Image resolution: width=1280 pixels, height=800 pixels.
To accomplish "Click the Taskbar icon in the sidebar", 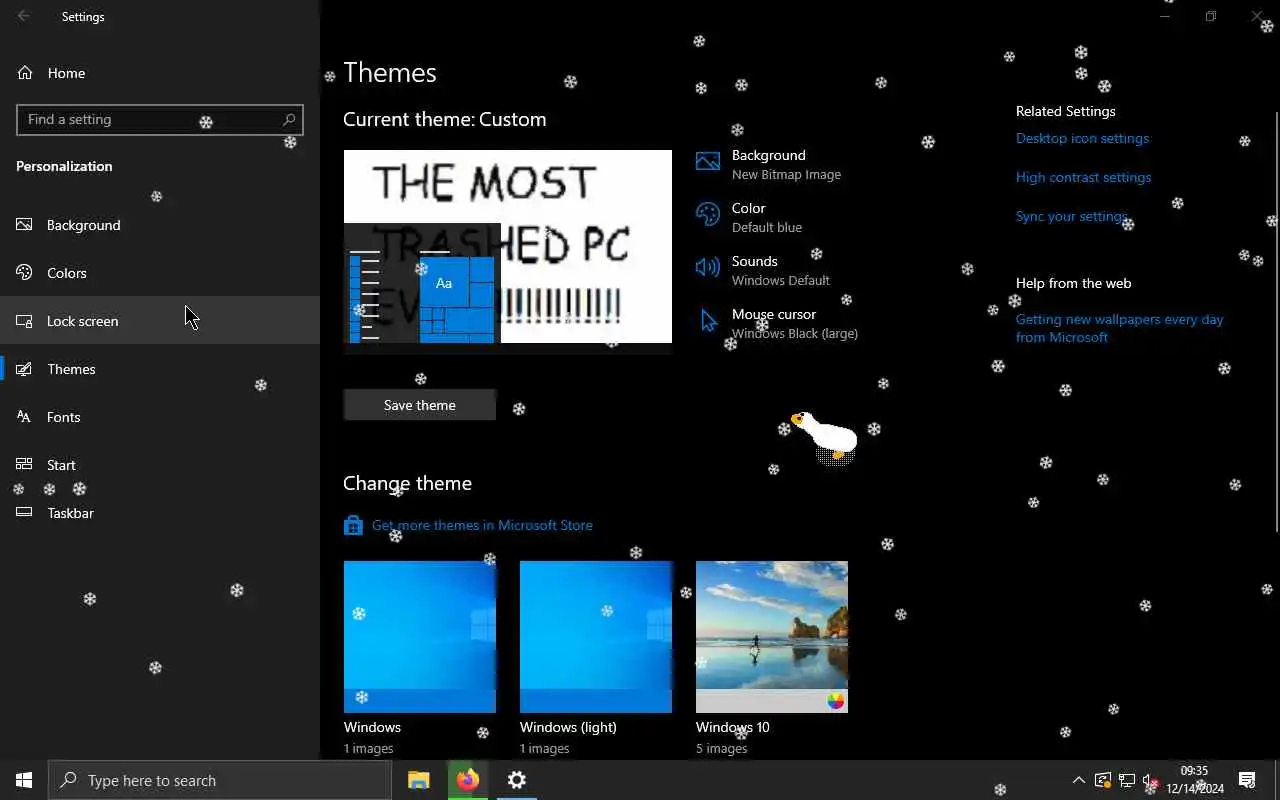I will click(x=25, y=513).
